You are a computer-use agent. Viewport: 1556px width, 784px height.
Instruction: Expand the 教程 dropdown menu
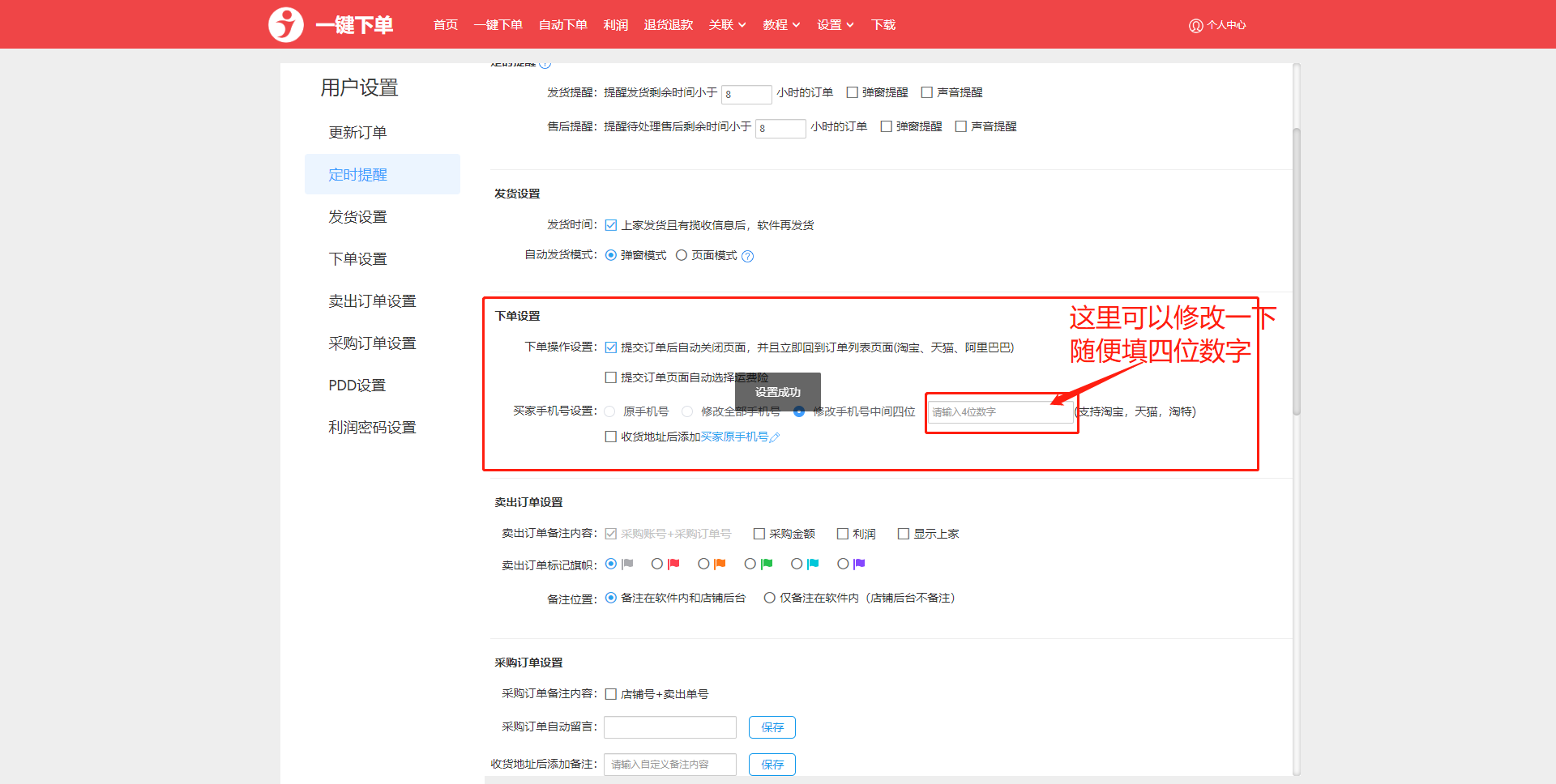pos(780,25)
